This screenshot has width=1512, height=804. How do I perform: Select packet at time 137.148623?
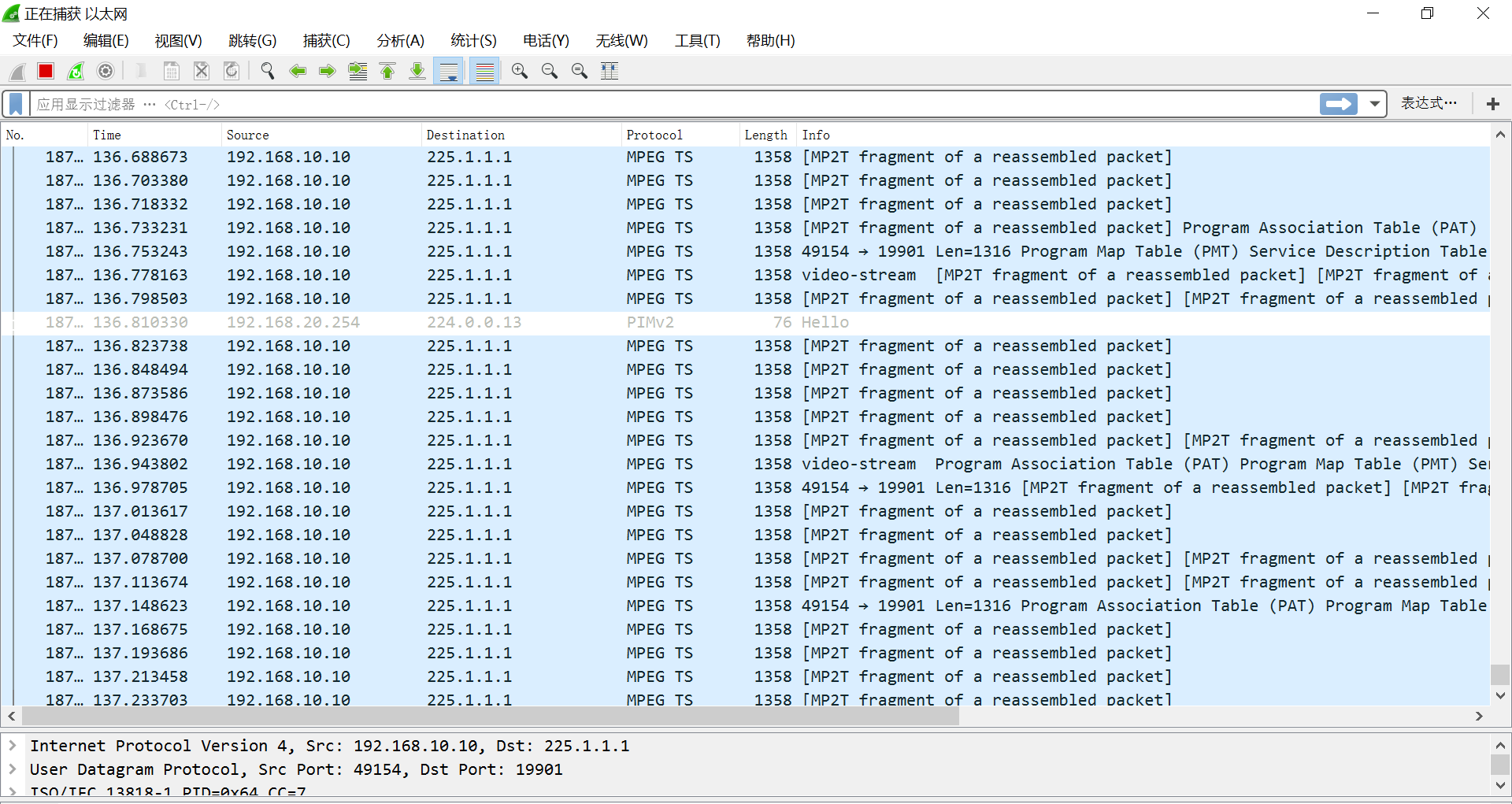[746, 606]
